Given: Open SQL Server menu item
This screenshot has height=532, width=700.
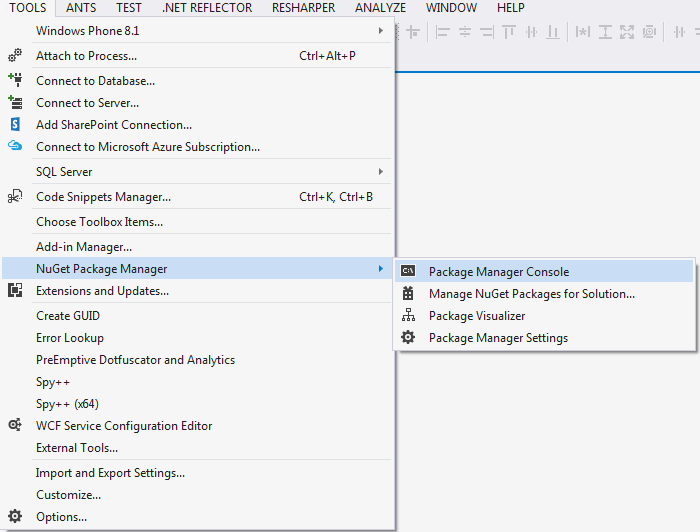Looking at the screenshot, I should click(x=197, y=171).
